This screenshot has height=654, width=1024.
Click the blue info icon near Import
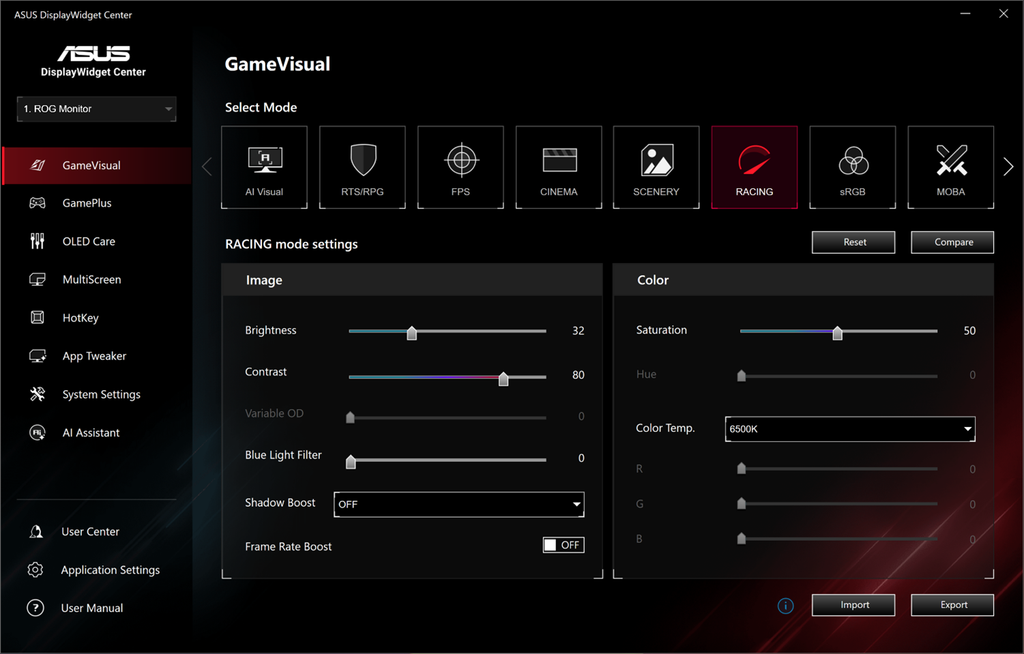pyautogui.click(x=786, y=606)
